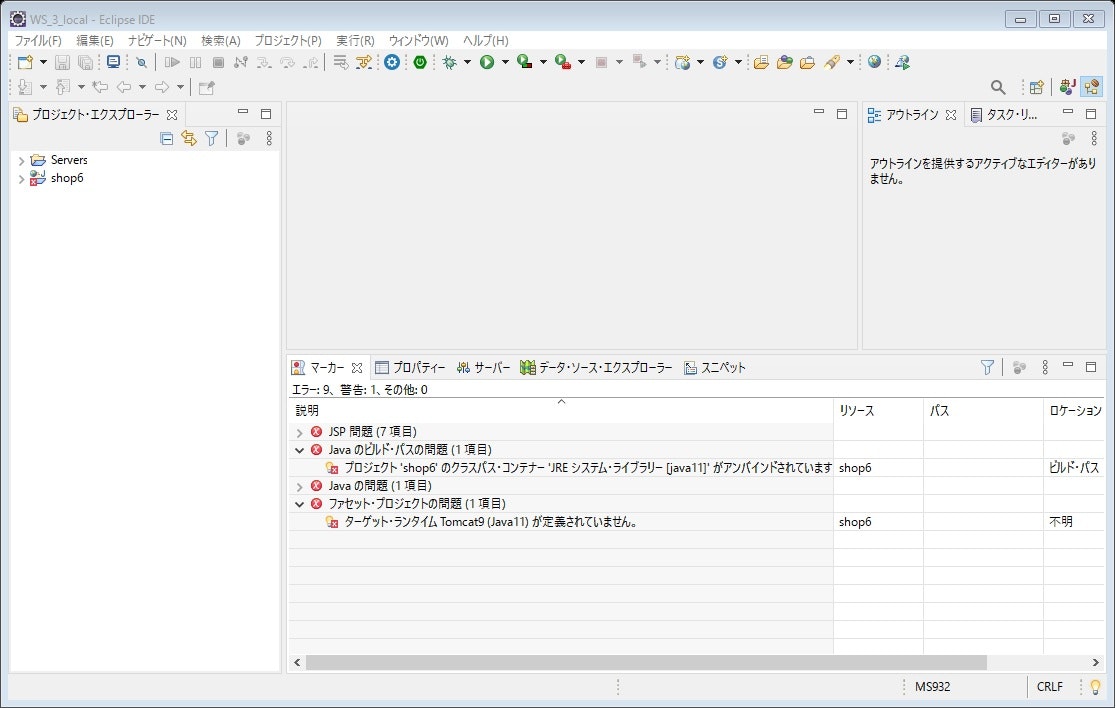
Task: Click the Step Into icon
Action: (264, 63)
